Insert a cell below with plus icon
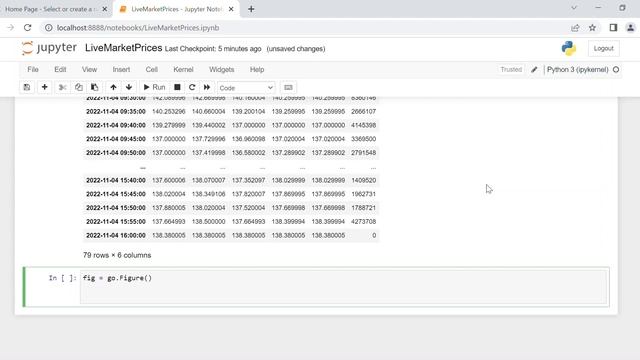The width and height of the screenshot is (640, 360). tap(44, 87)
